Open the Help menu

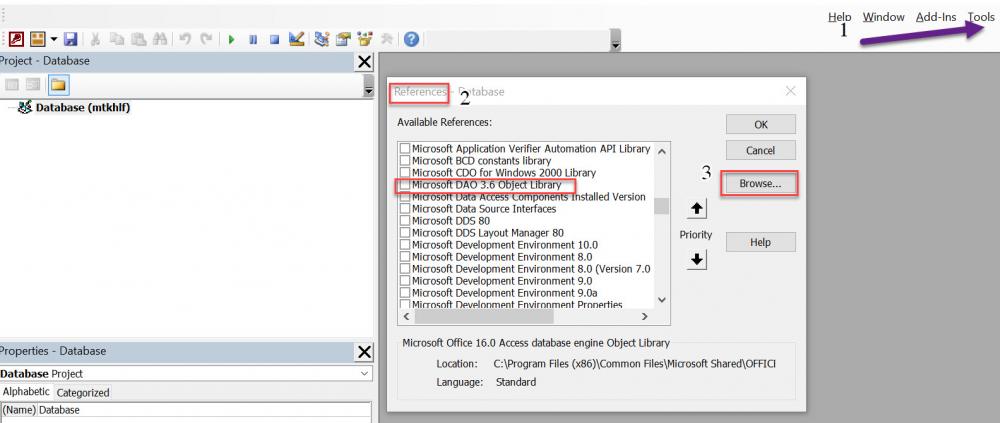click(839, 17)
